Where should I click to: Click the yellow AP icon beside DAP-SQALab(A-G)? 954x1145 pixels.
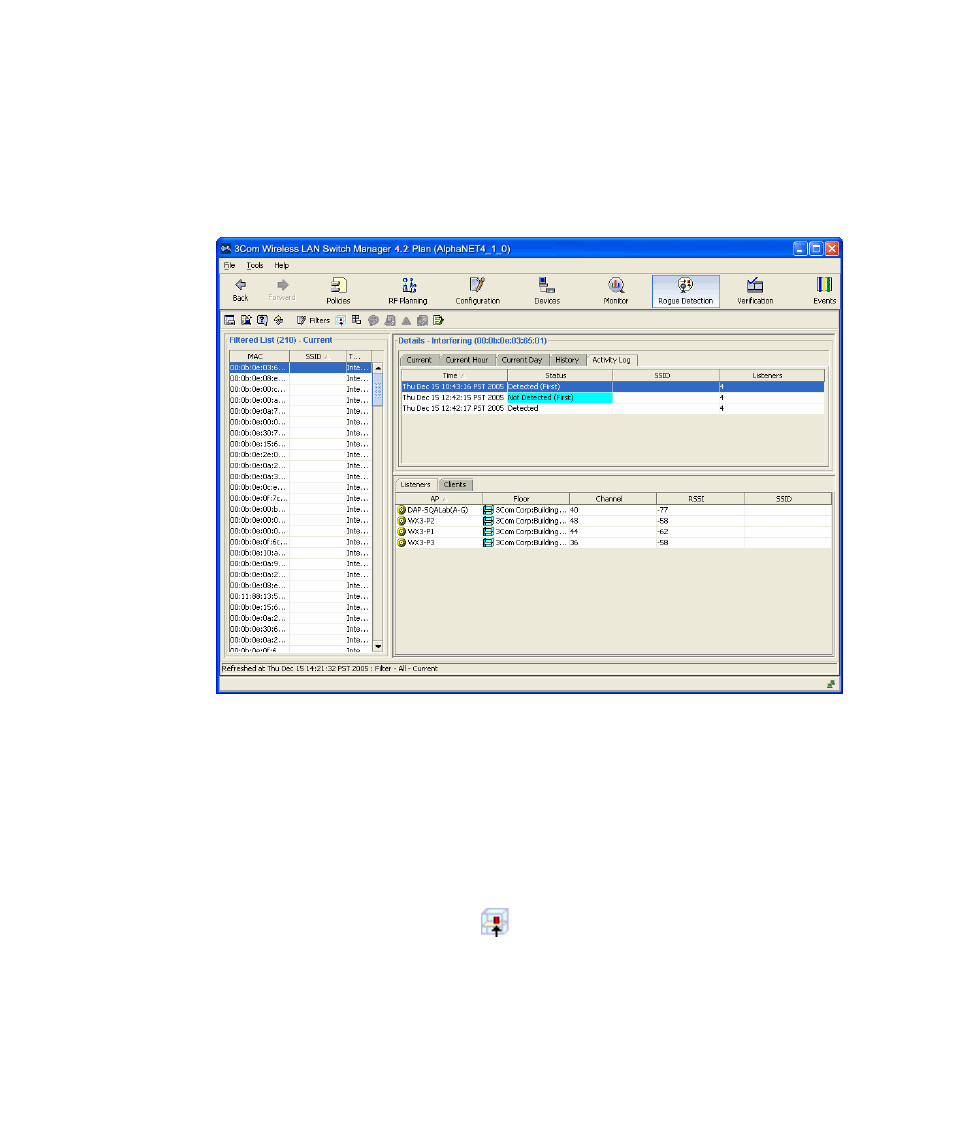click(401, 510)
